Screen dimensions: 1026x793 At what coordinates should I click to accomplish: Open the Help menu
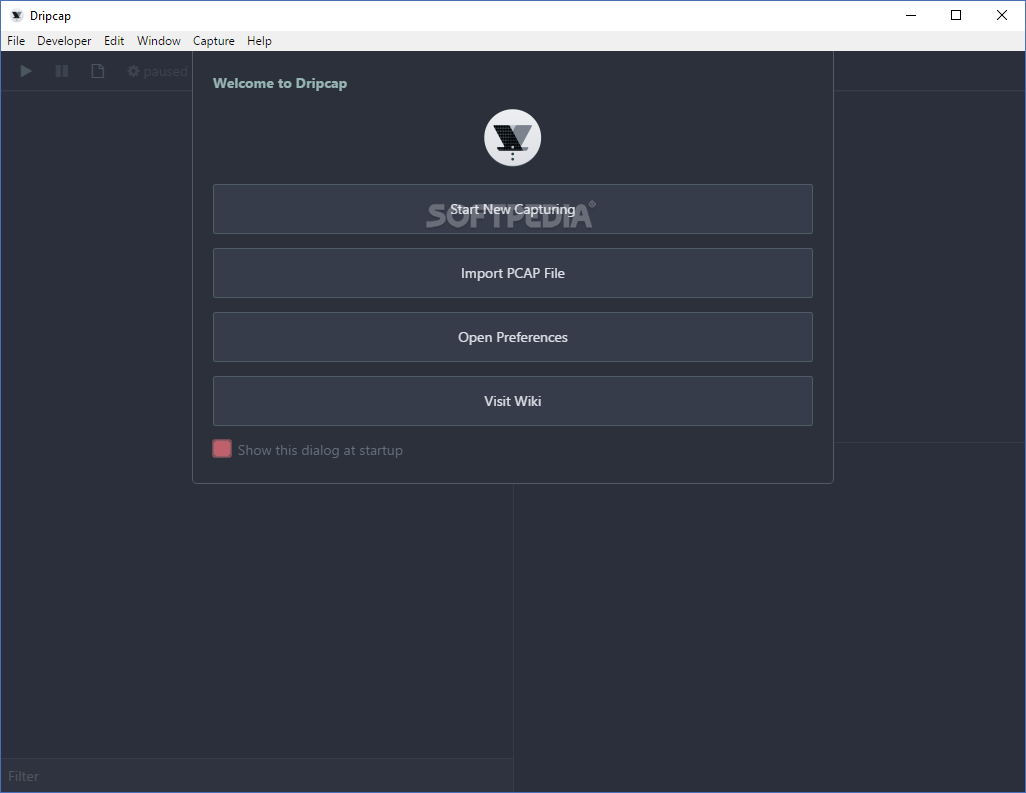259,41
